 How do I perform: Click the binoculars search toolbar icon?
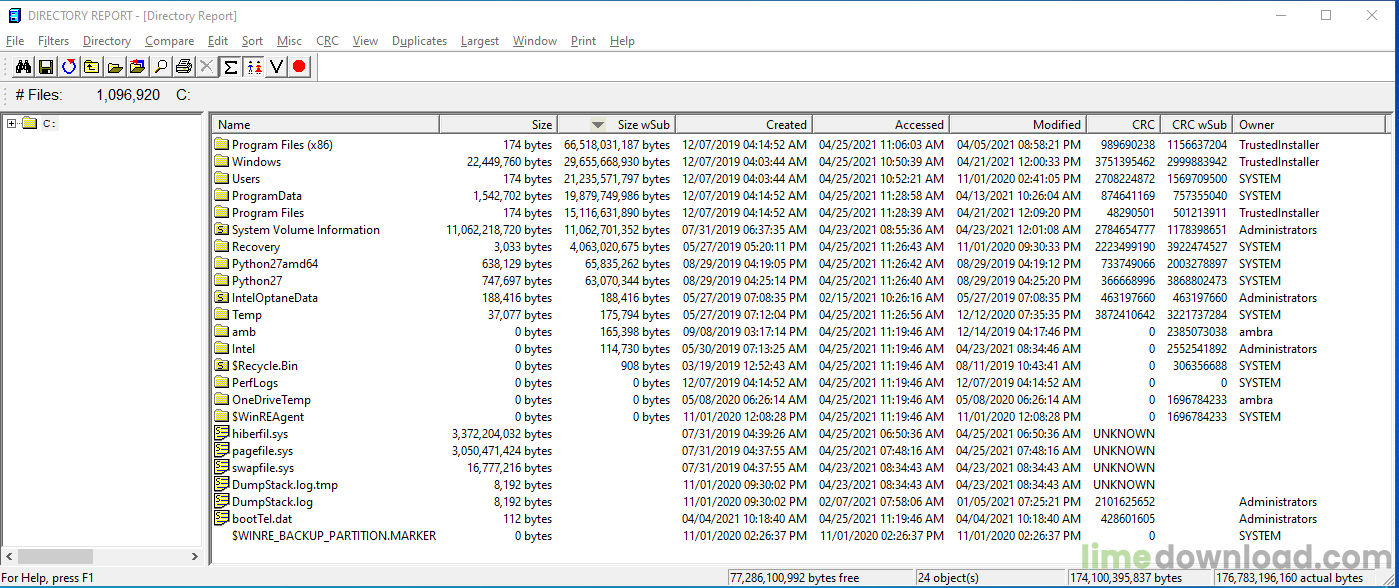24,67
